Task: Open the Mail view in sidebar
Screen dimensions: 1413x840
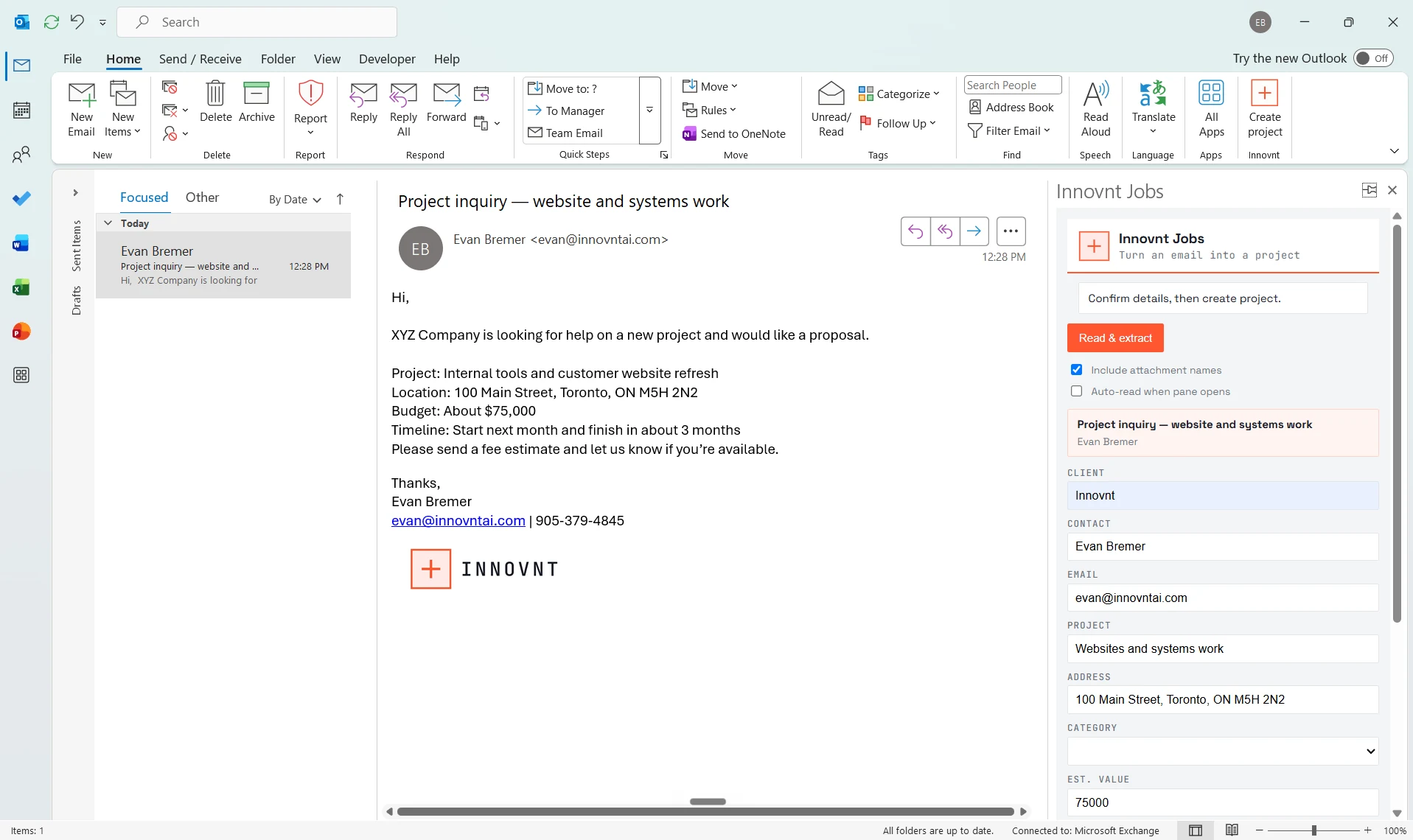Action: 21,66
